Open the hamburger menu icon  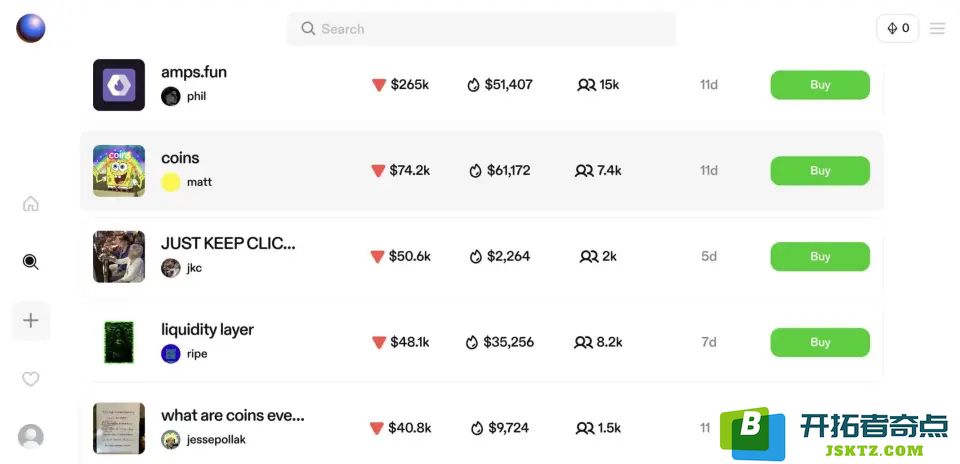pyautogui.click(x=937, y=28)
